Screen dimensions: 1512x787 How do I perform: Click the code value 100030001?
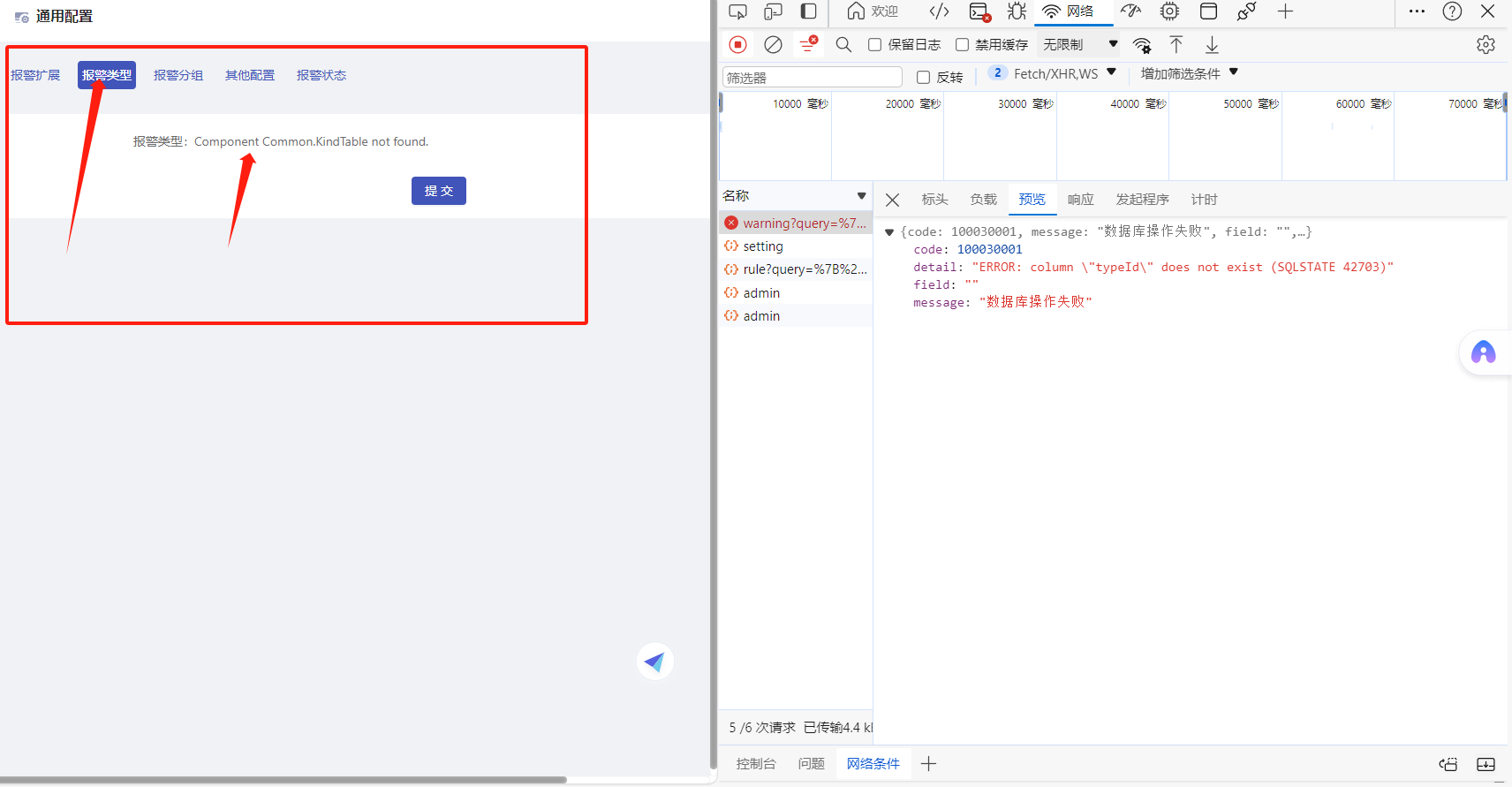click(989, 250)
